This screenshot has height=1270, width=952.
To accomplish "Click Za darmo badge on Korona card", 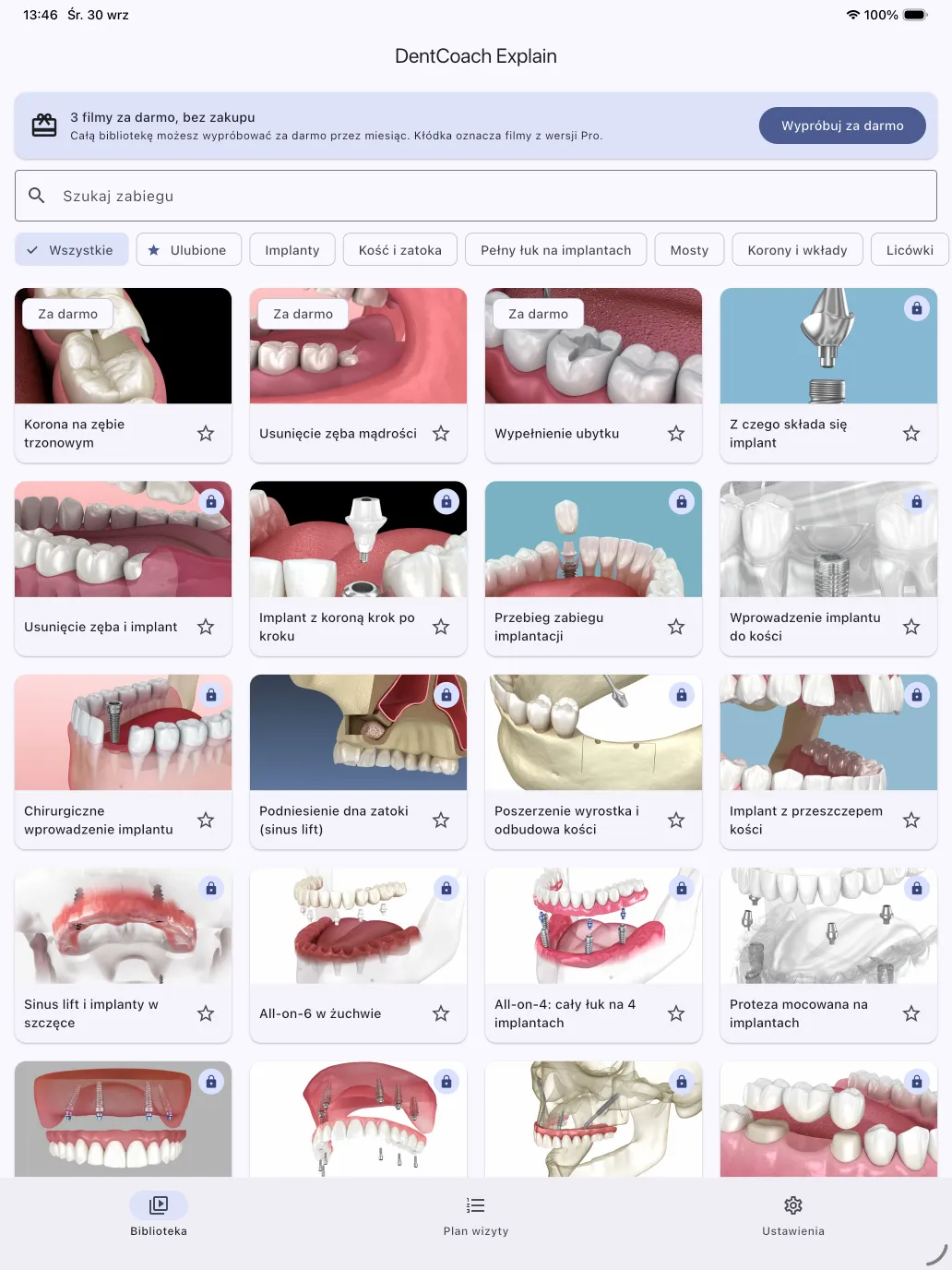I will pyautogui.click(x=67, y=314).
